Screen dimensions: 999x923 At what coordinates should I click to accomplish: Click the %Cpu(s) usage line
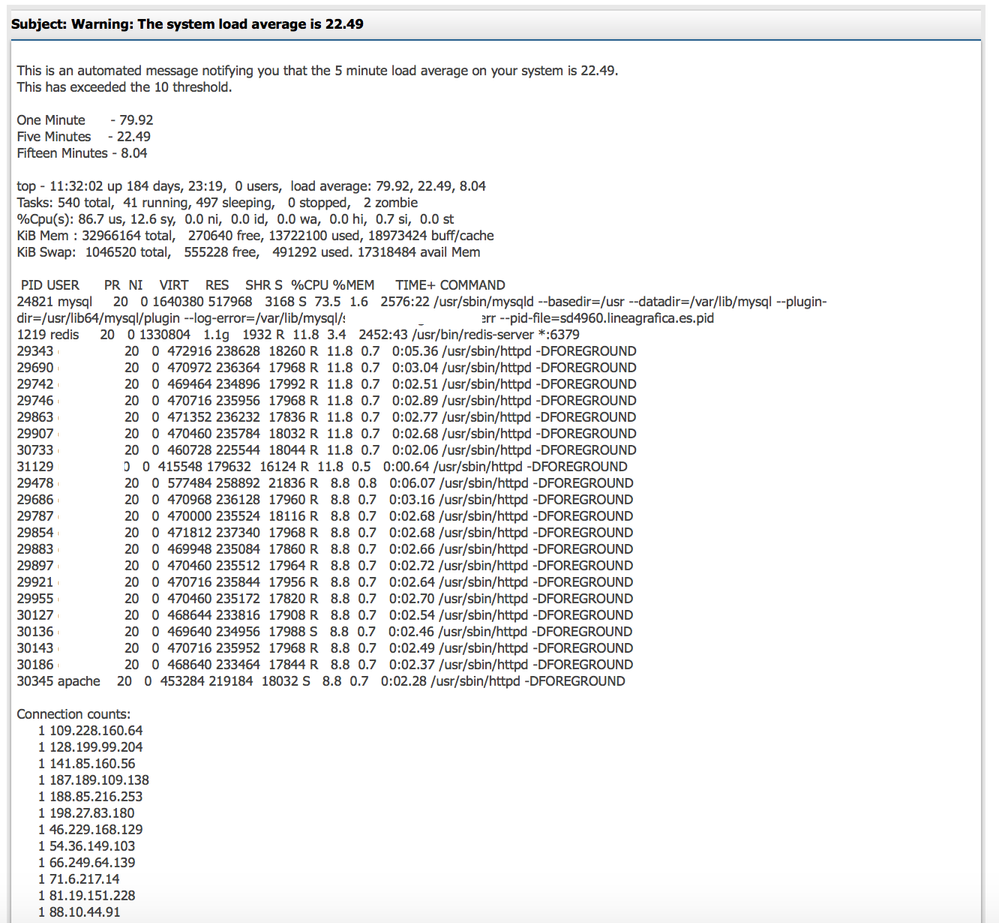(235, 219)
